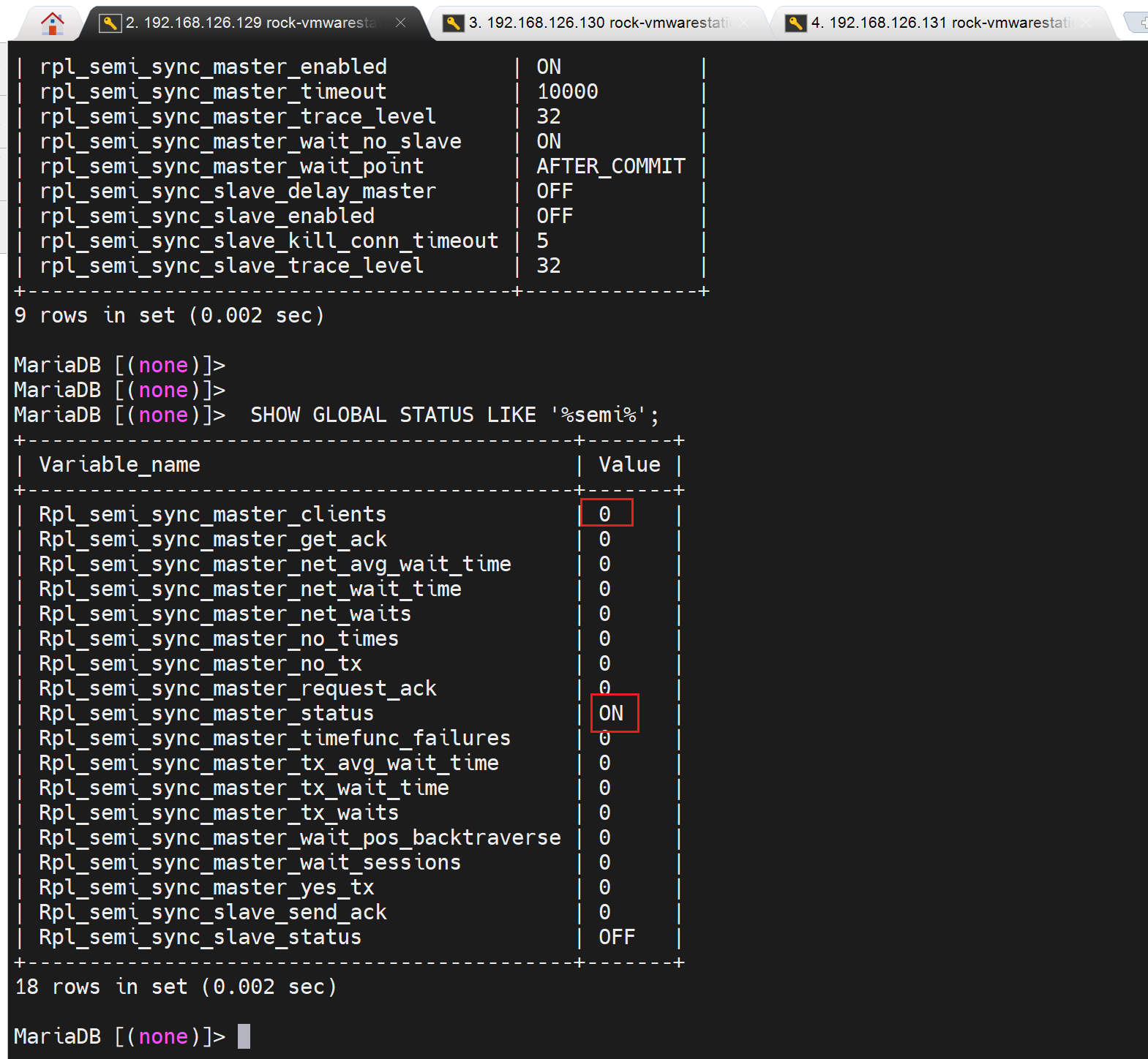Click the 10000 timeout value
1148x1059 pixels.
[568, 92]
